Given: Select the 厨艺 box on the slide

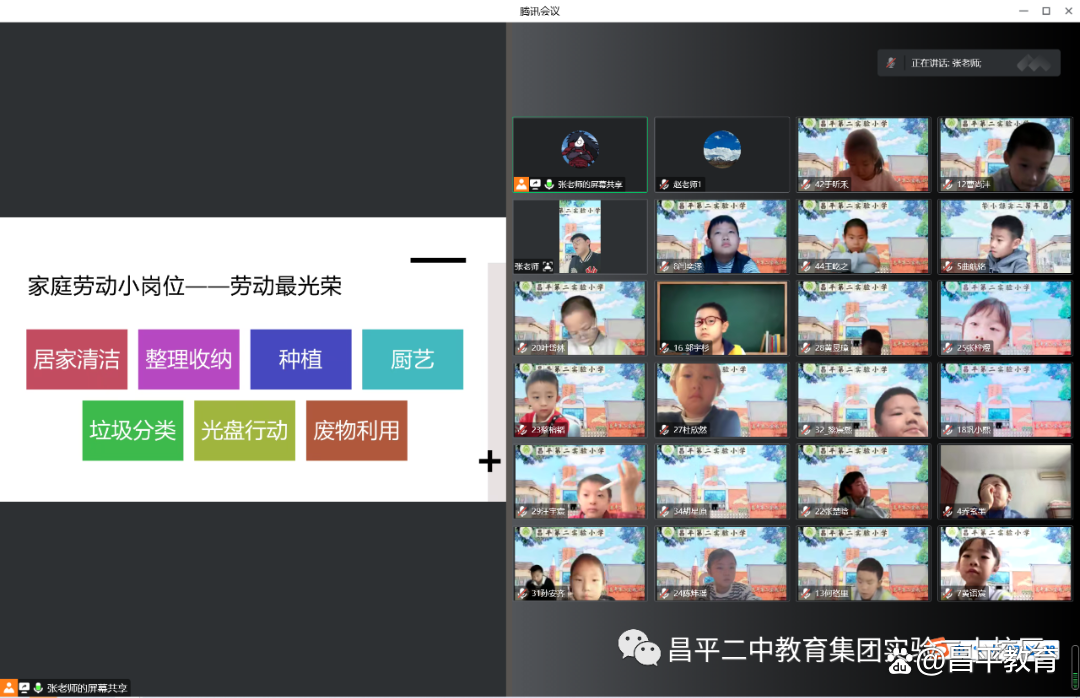Looking at the screenshot, I should 413,359.
